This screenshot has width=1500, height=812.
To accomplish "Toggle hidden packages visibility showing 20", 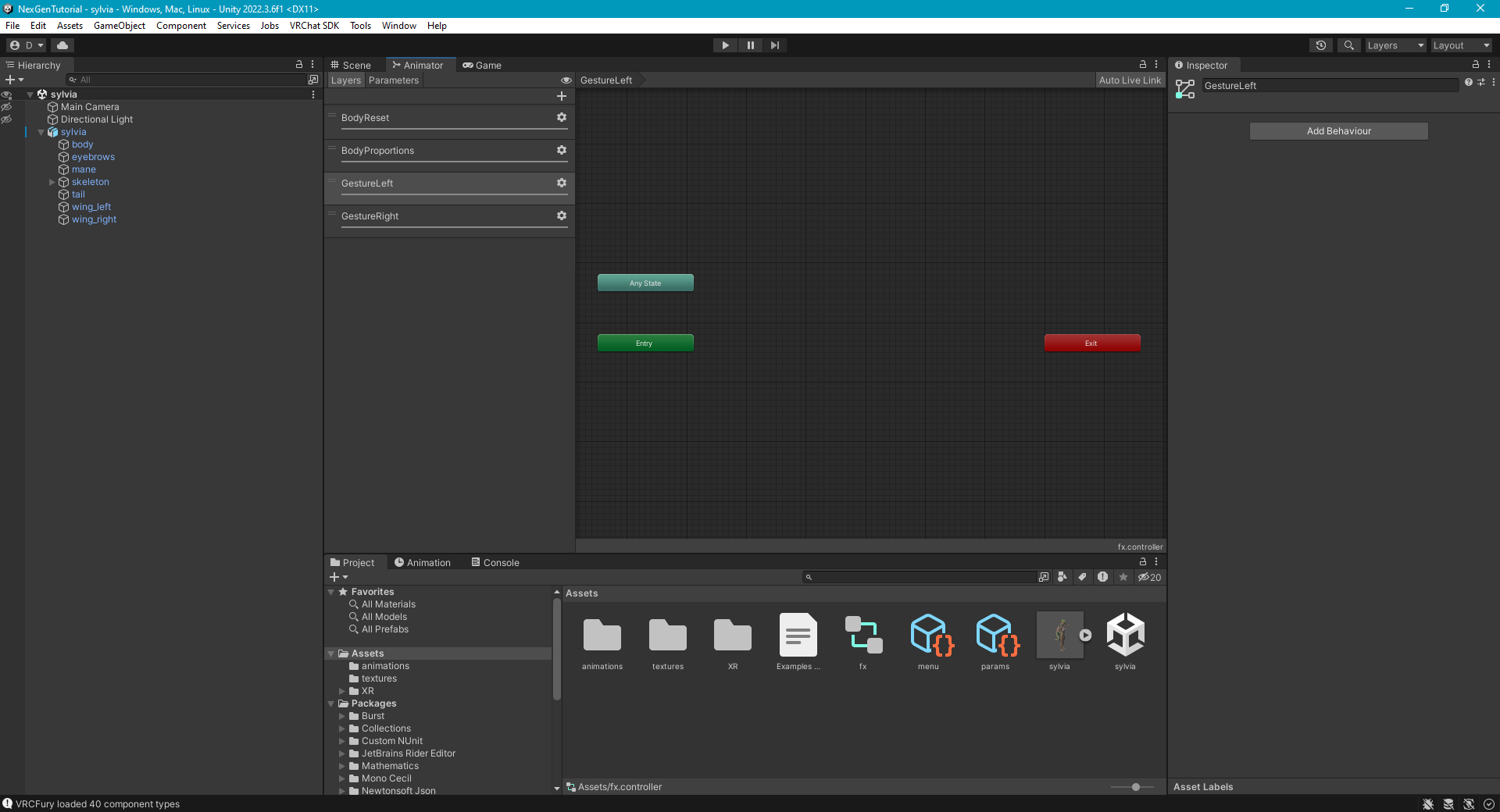I will tap(1149, 577).
